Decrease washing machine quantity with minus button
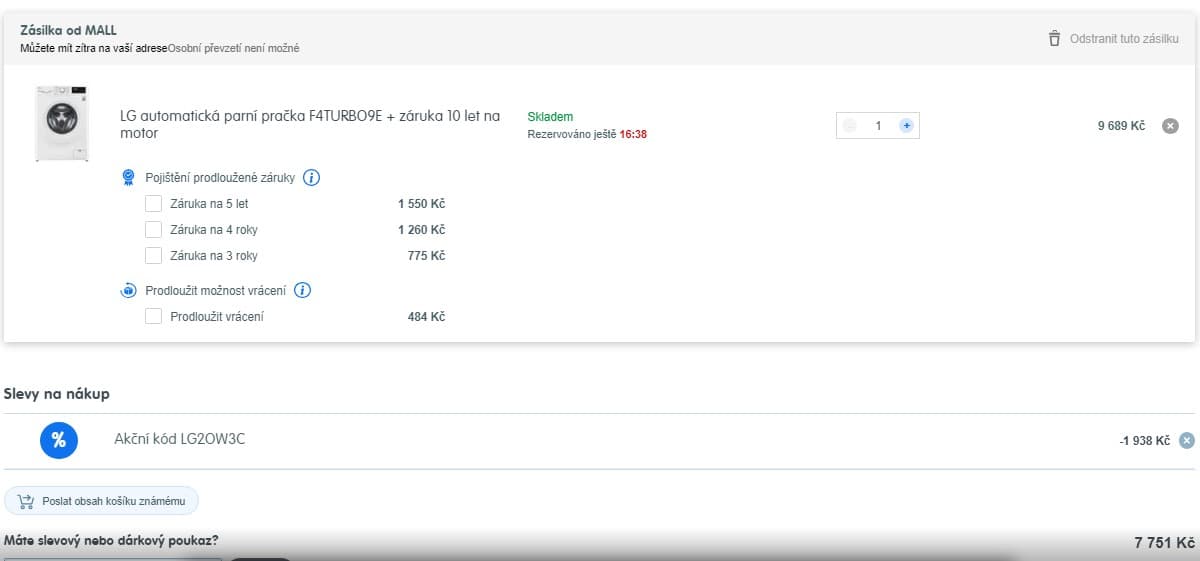Screen dimensions: 1200x561 tap(850, 126)
